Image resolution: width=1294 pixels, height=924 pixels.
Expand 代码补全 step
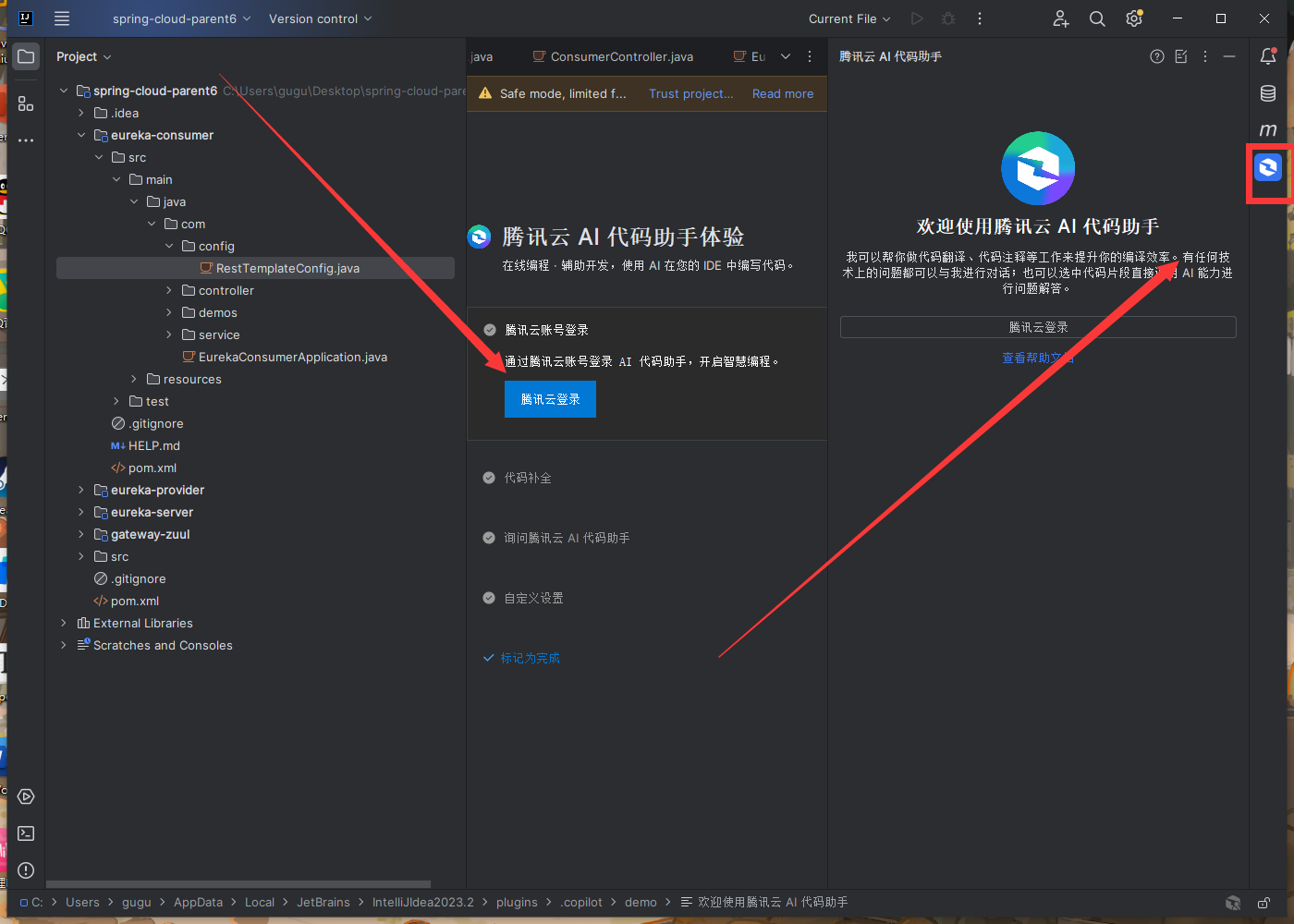pyautogui.click(x=528, y=478)
